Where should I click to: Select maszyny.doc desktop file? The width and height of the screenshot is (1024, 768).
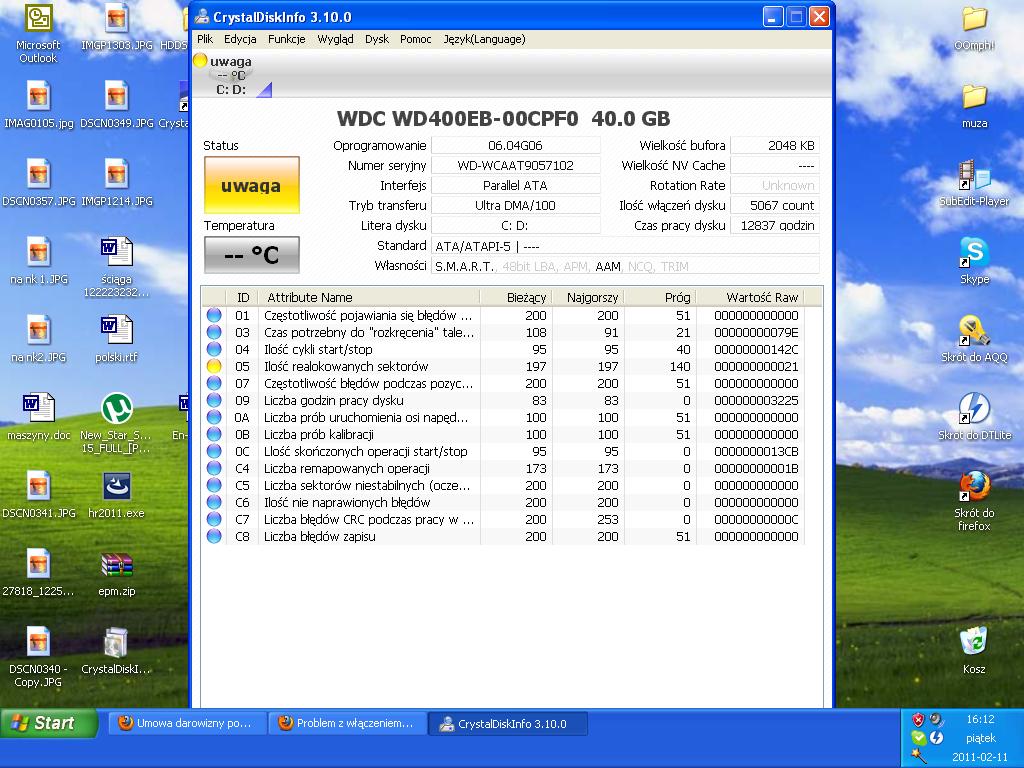click(39, 417)
